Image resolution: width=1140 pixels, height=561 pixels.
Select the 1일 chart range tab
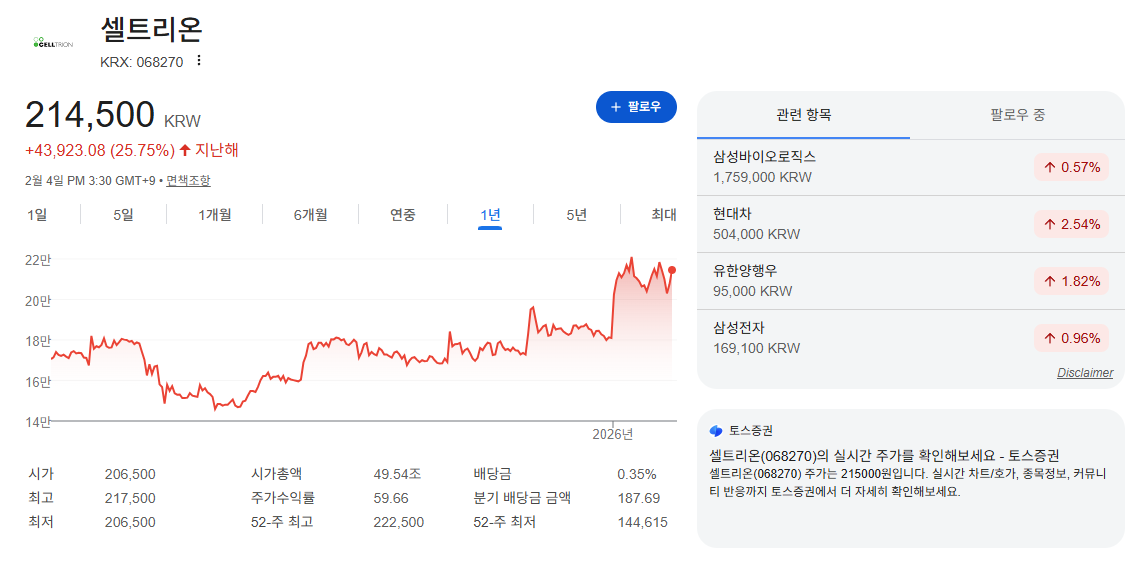click(x=36, y=214)
